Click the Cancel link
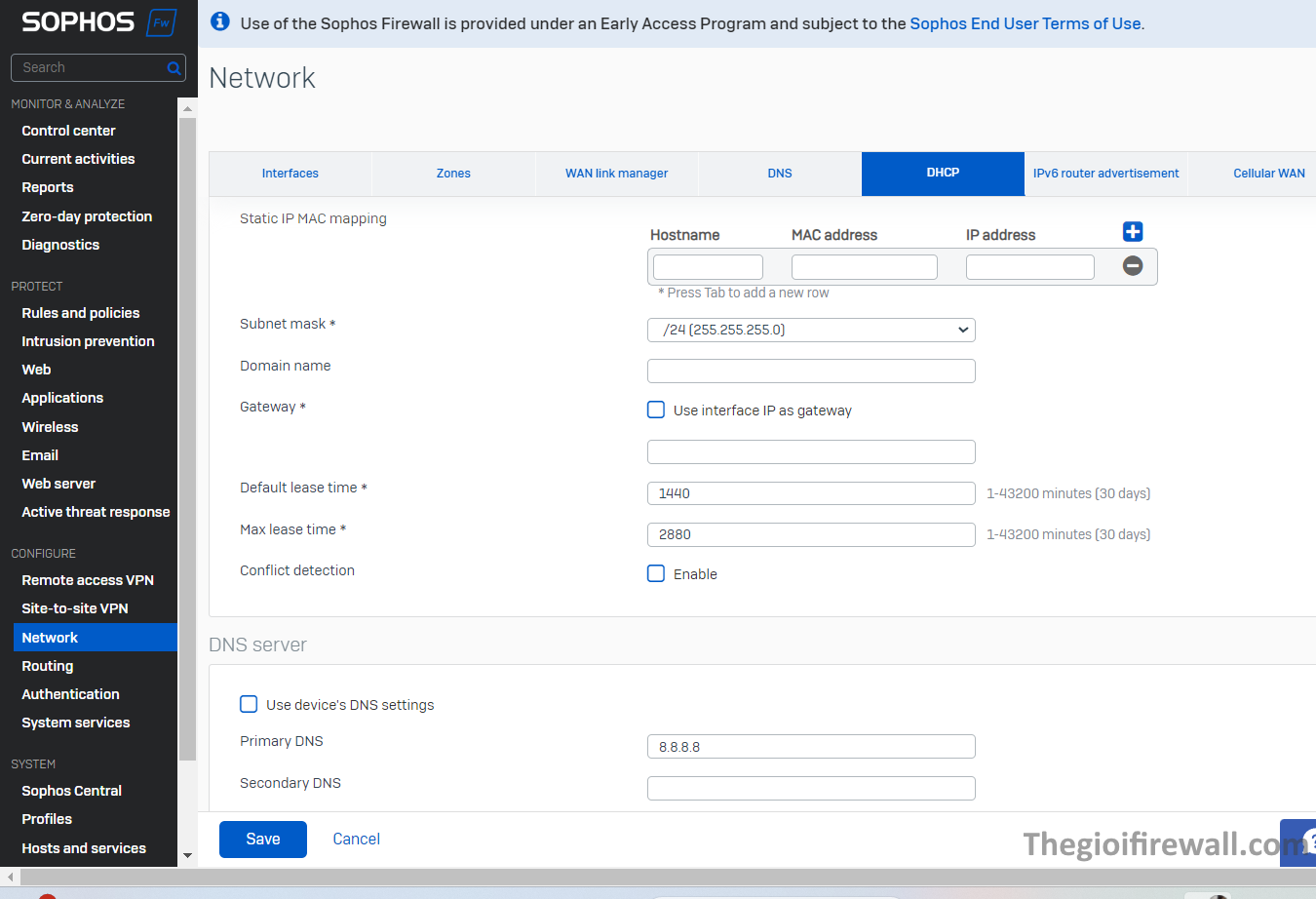Screen dimensions: 1316x899 point(357,840)
